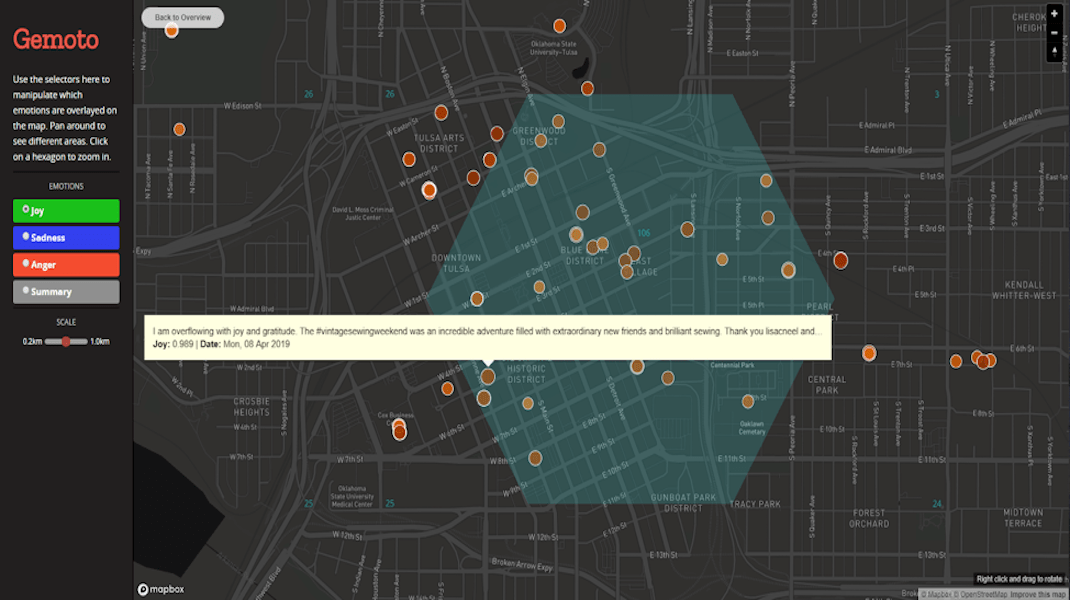
Task: Select the Anger emotion radio button
Action: click(x=27, y=264)
